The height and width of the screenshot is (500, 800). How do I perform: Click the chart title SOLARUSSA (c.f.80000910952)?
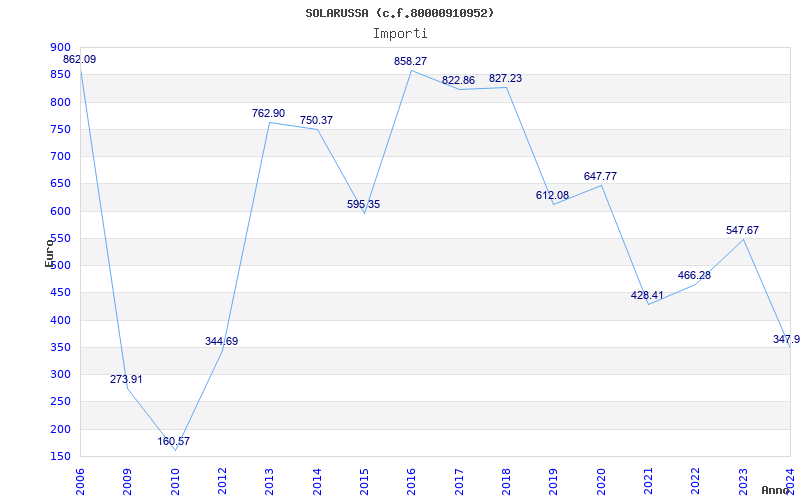coord(399,13)
